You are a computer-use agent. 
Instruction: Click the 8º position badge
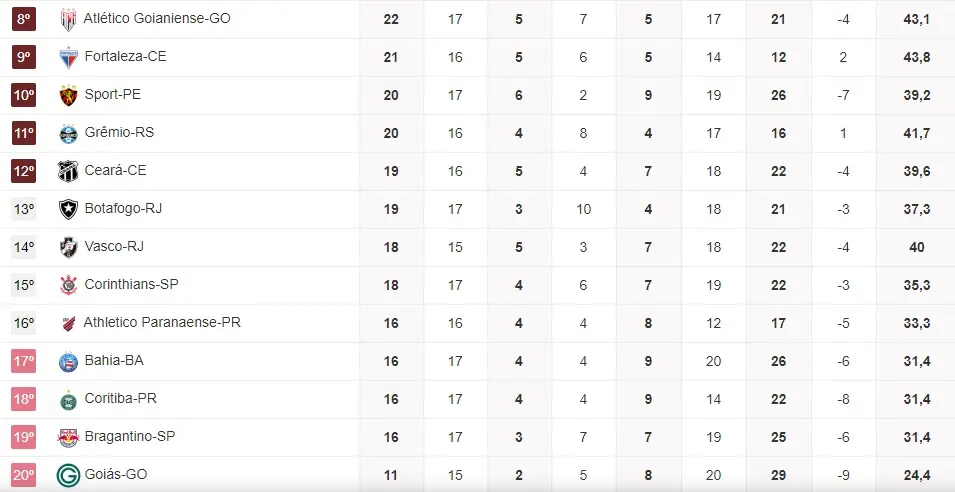24,19
